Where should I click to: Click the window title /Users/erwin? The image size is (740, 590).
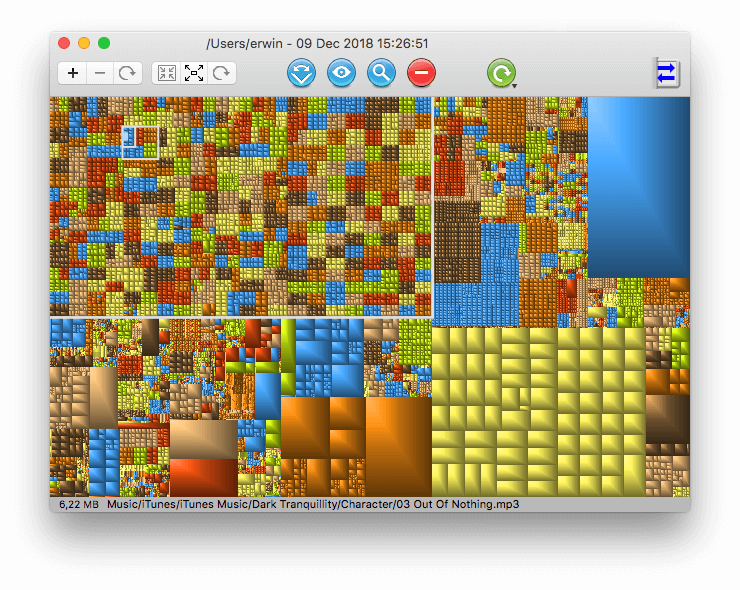point(317,43)
